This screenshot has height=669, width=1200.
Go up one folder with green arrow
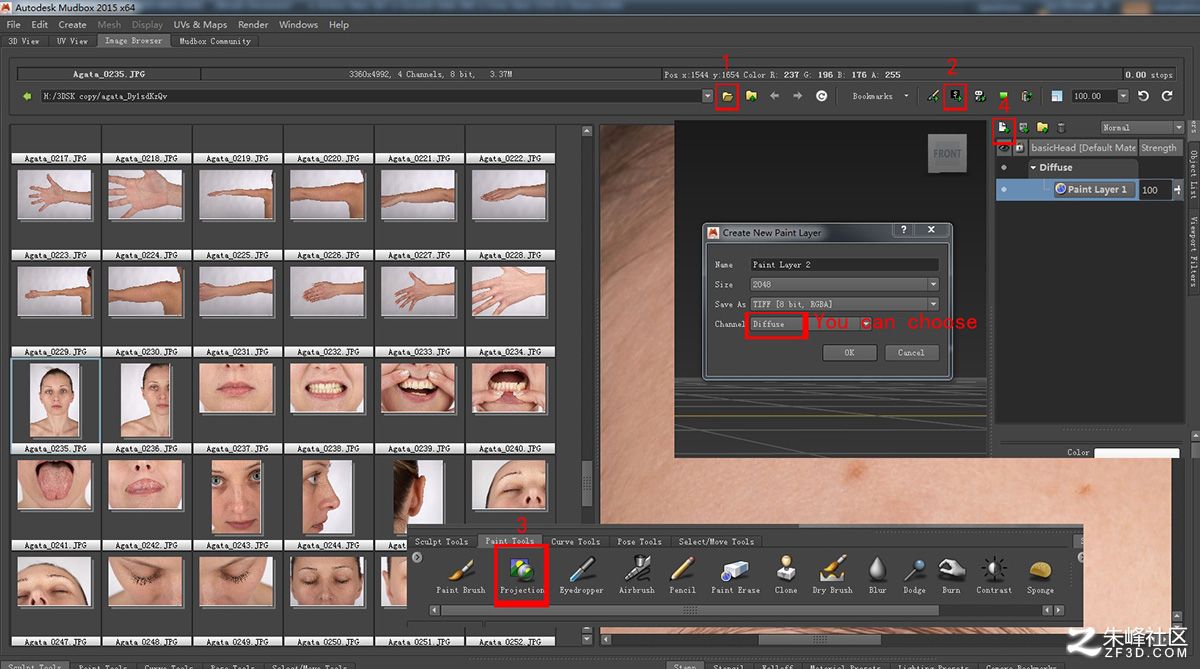coord(26,96)
